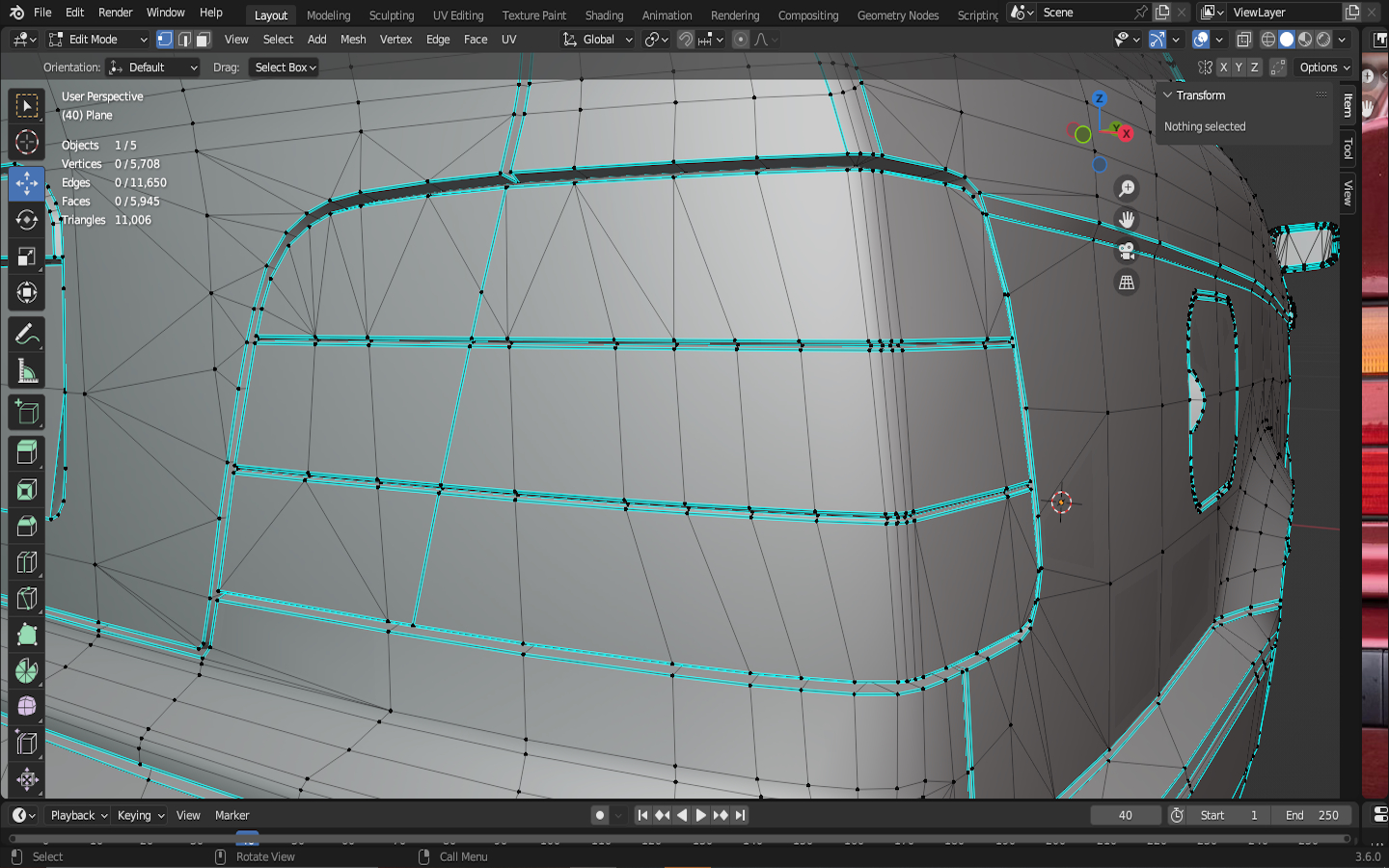This screenshot has width=1389, height=868.
Task: Switch to rendered viewport shading
Action: pyautogui.click(x=1323, y=40)
